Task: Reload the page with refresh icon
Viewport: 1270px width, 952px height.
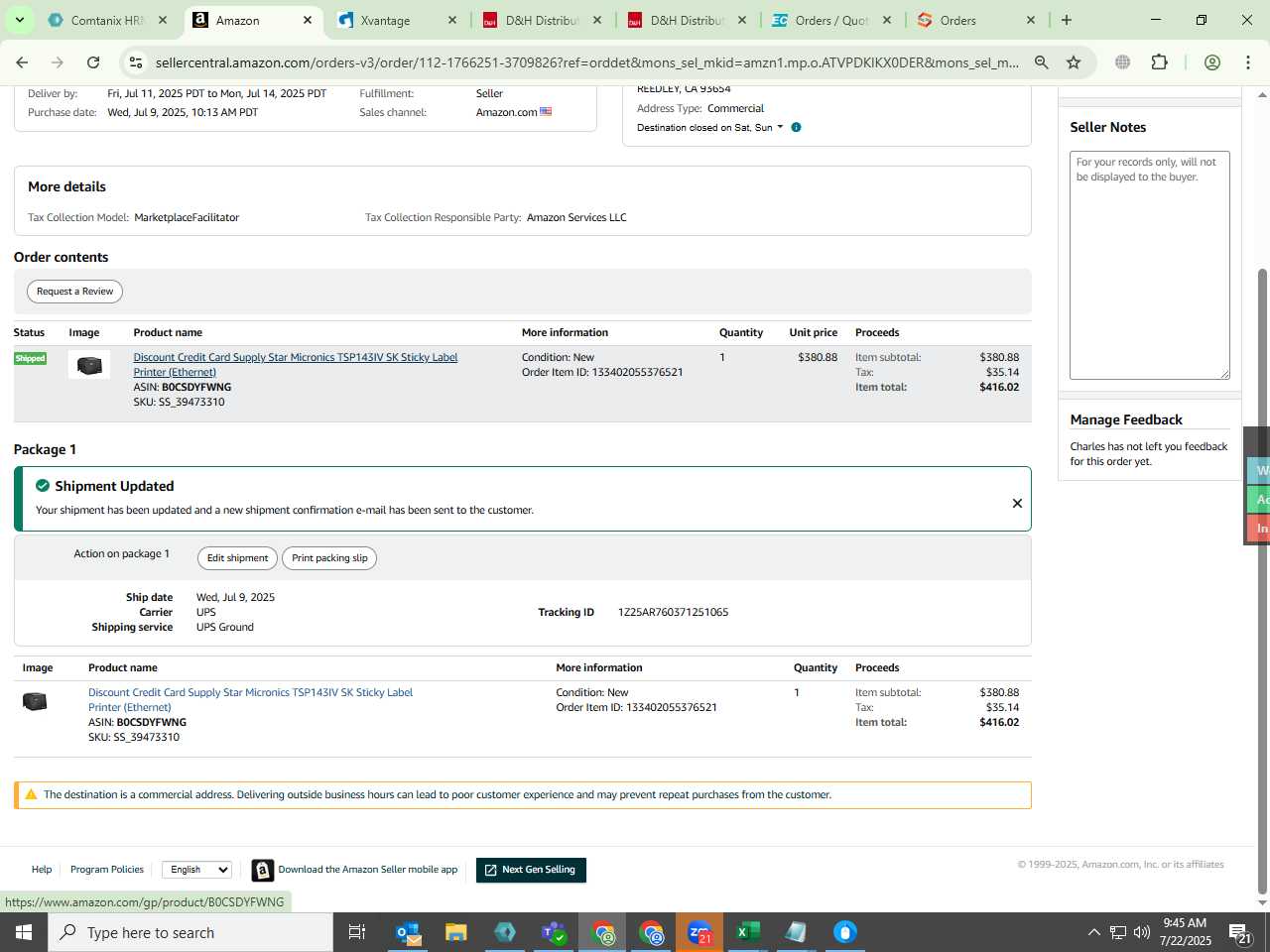Action: [x=93, y=62]
